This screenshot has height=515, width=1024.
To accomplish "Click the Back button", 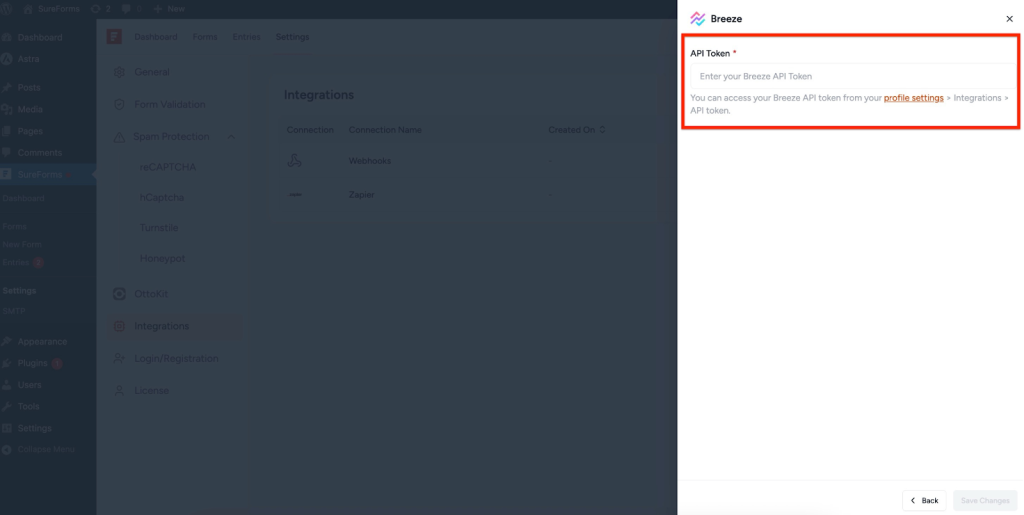I will pos(924,501).
